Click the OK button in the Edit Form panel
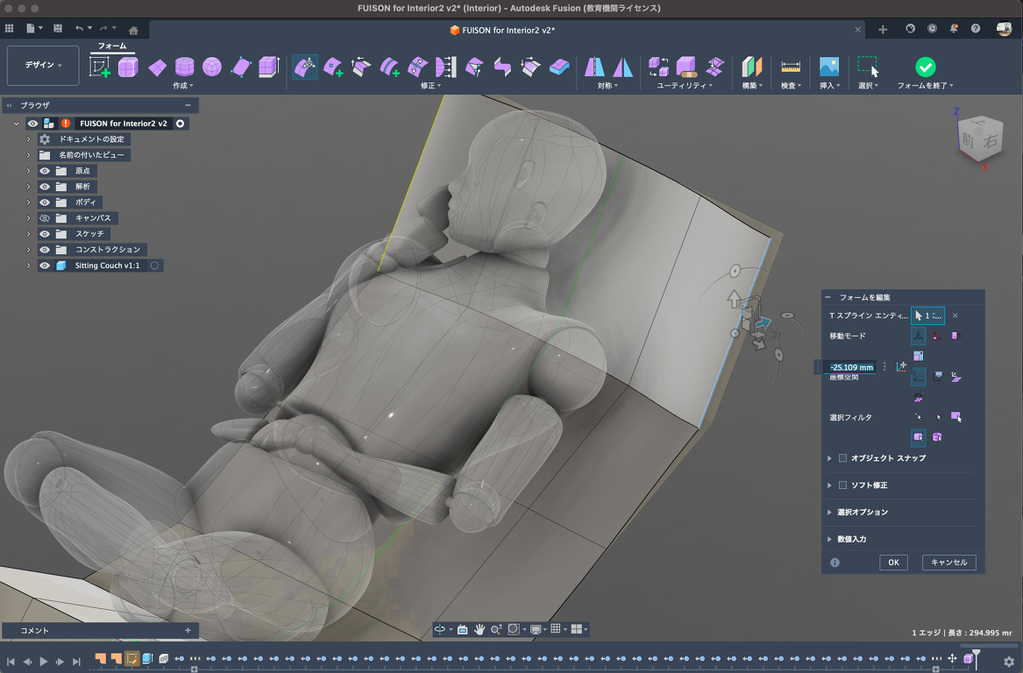1023x673 pixels. pyautogui.click(x=893, y=562)
